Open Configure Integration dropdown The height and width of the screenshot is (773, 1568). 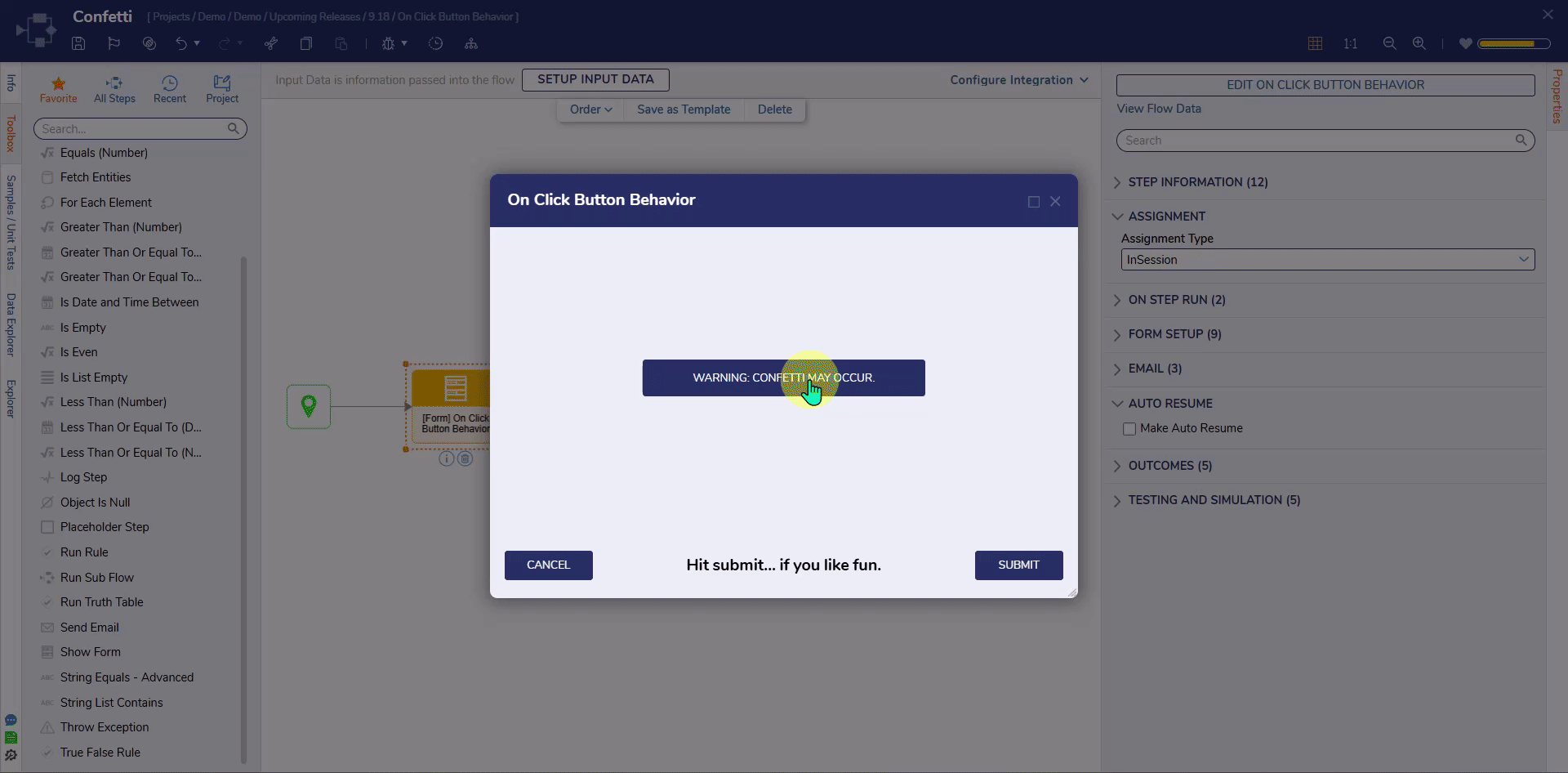tap(1019, 80)
